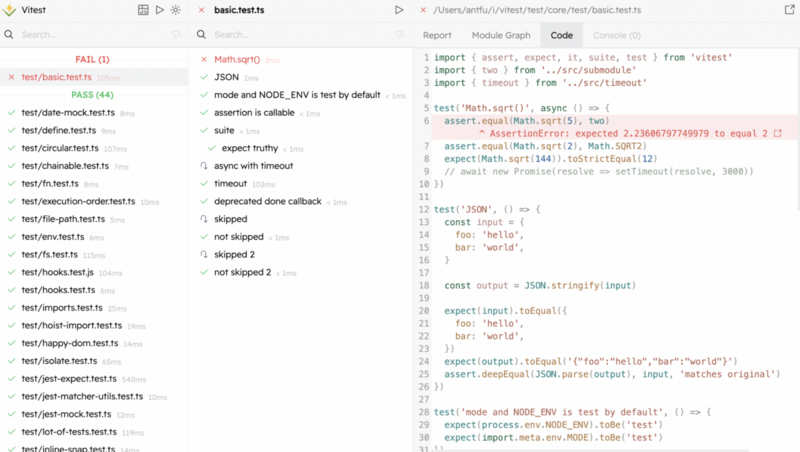Toggle filter icon in file search bar
800x452 pixels.
coord(176,35)
